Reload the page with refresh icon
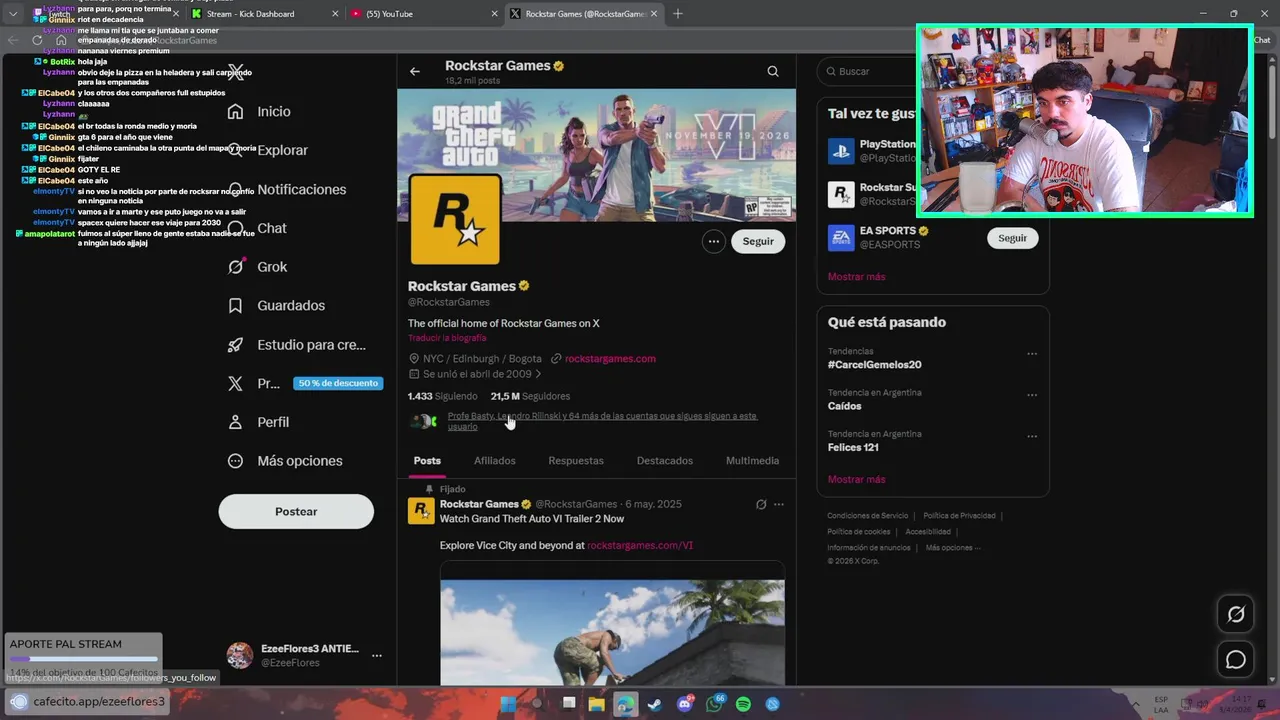 click(37, 40)
